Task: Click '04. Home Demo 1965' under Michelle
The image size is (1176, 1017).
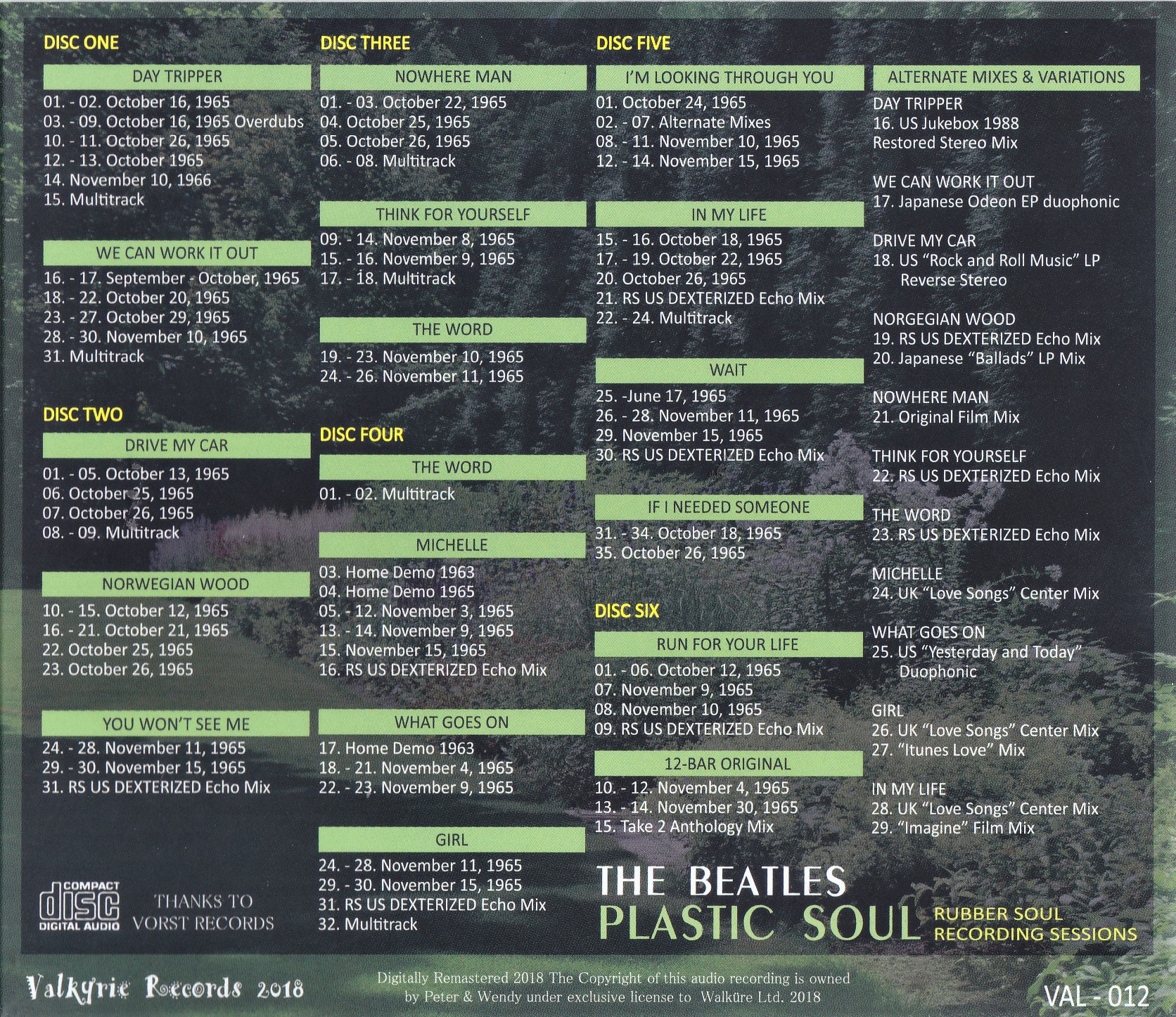Action: coord(397,592)
